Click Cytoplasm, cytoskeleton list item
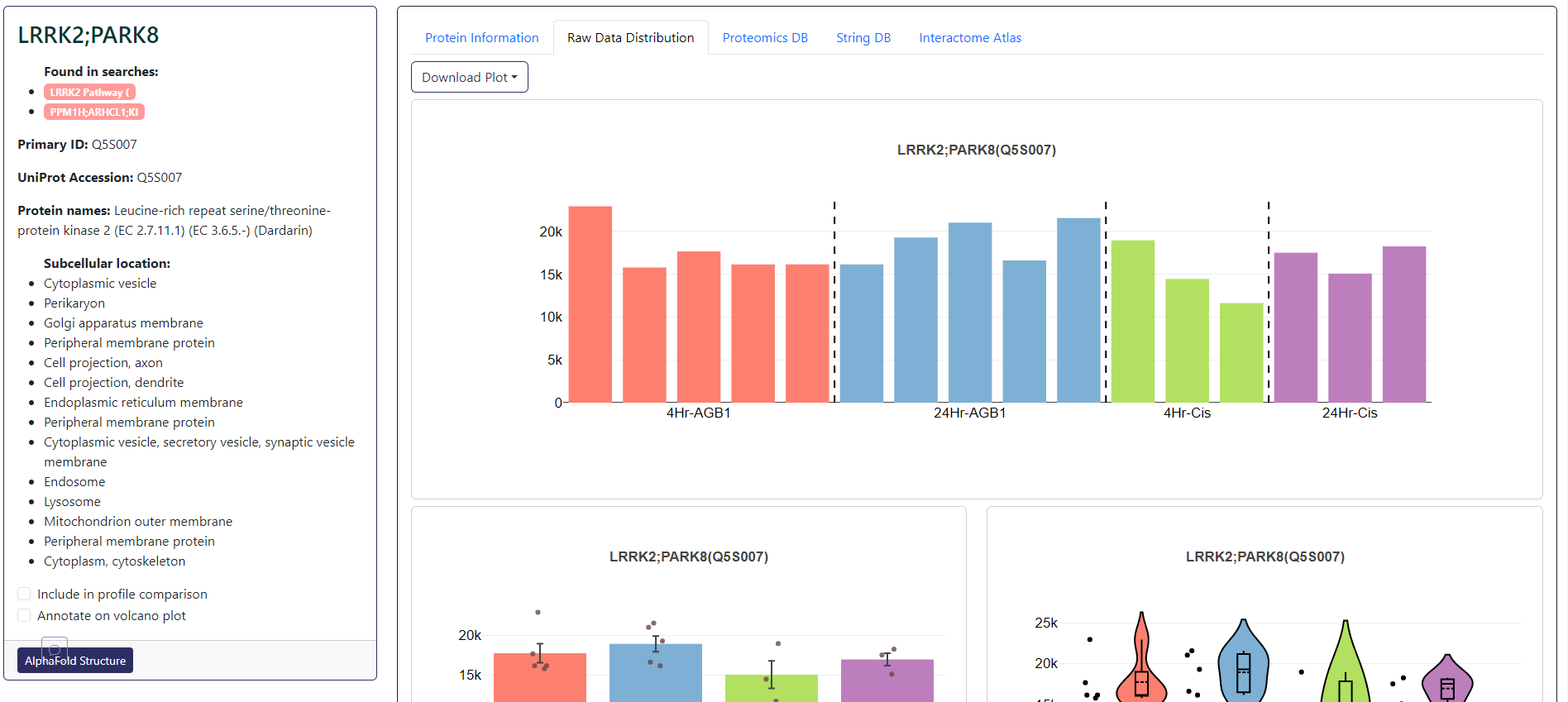This screenshot has height=702, width=1568. [115, 561]
